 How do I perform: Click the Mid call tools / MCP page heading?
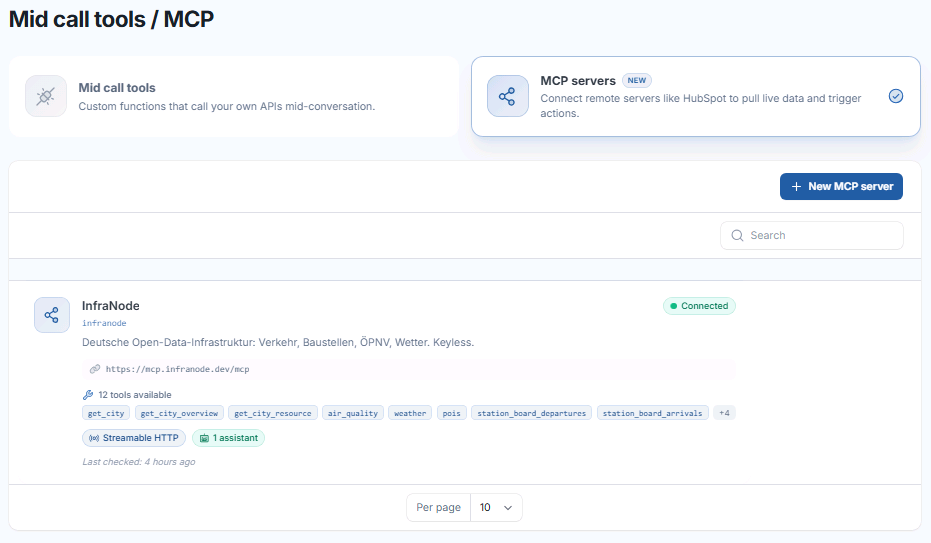pos(111,19)
